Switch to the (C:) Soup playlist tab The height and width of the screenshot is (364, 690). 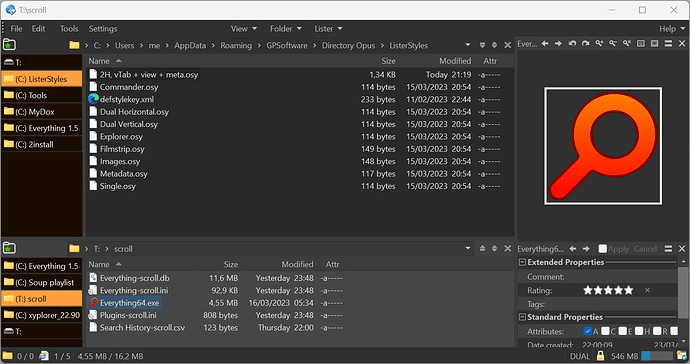[42, 282]
